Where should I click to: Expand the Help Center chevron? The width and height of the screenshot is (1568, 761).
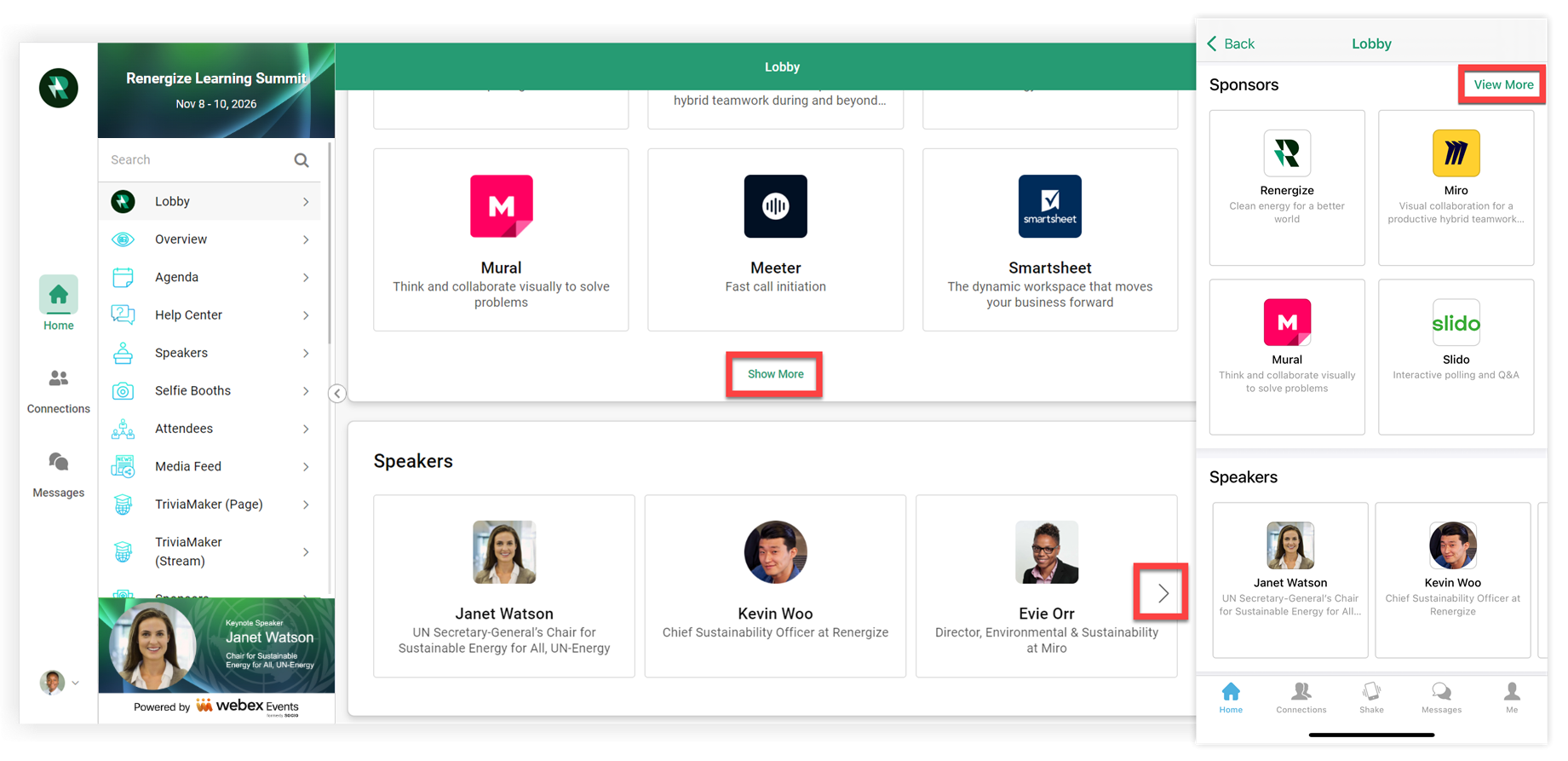tap(306, 315)
